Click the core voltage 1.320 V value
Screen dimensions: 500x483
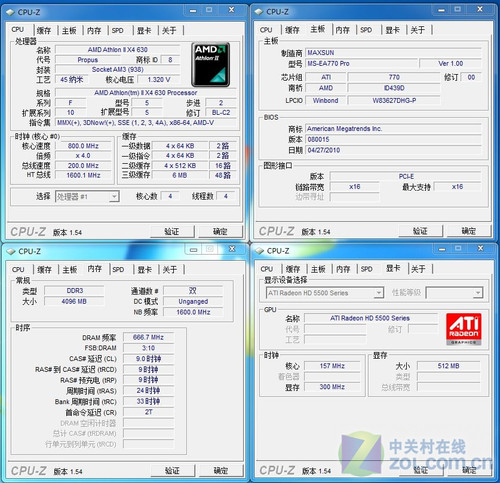pyautogui.click(x=159, y=80)
